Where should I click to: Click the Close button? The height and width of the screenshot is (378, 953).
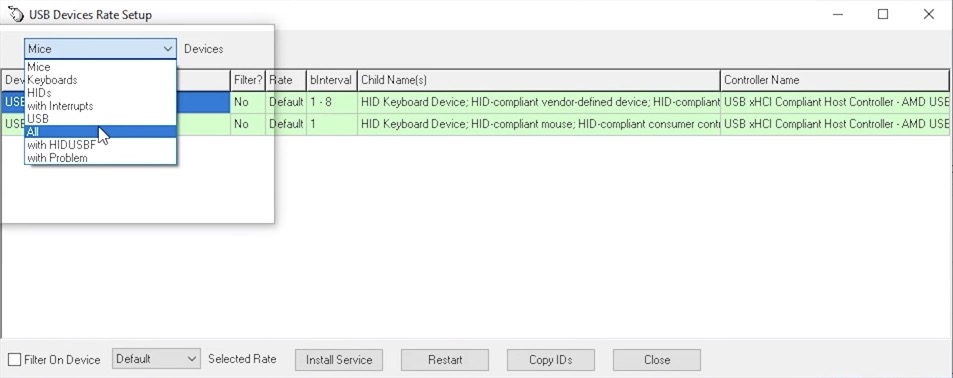tap(657, 360)
